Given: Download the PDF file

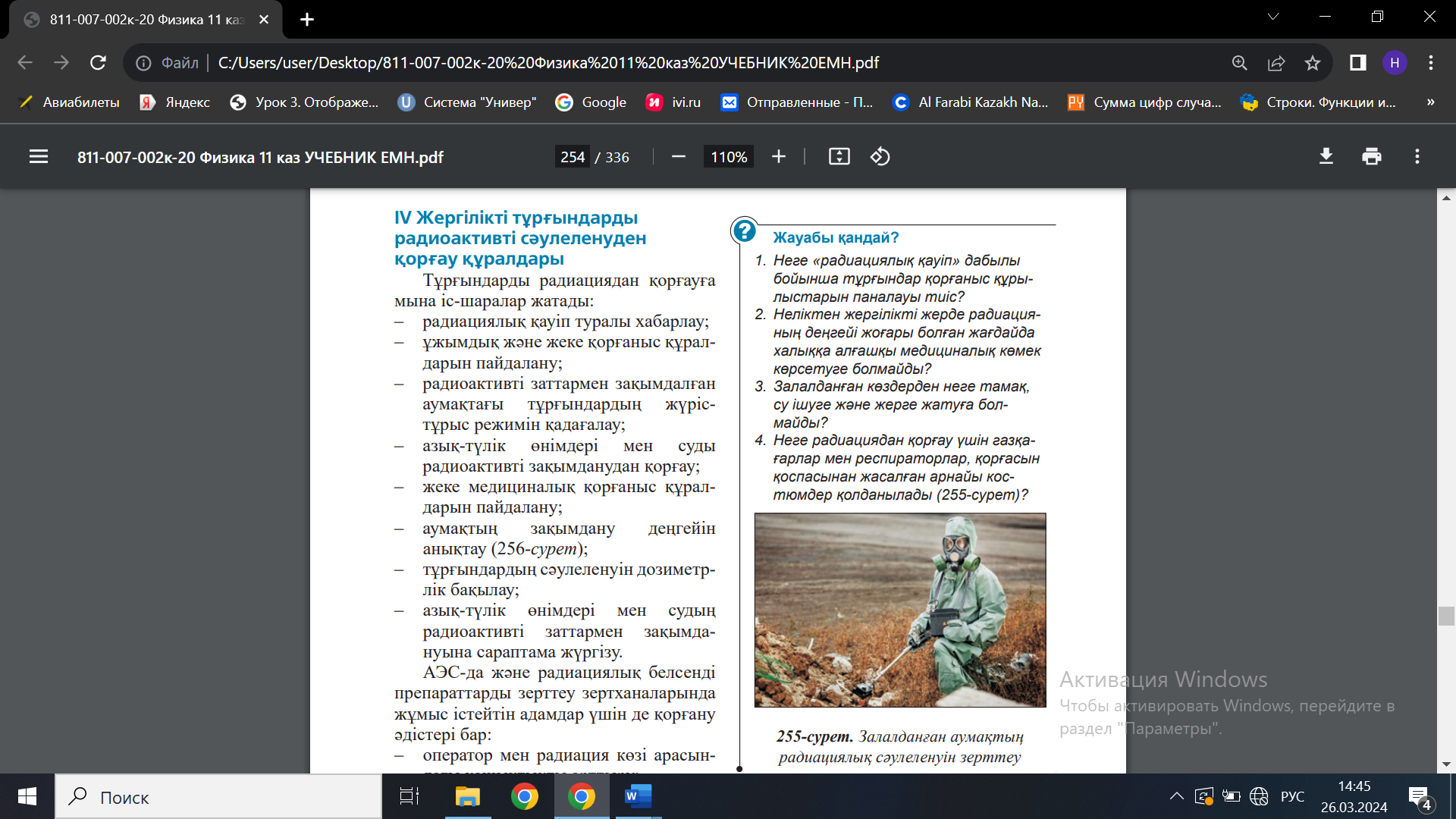Looking at the screenshot, I should (x=1326, y=157).
